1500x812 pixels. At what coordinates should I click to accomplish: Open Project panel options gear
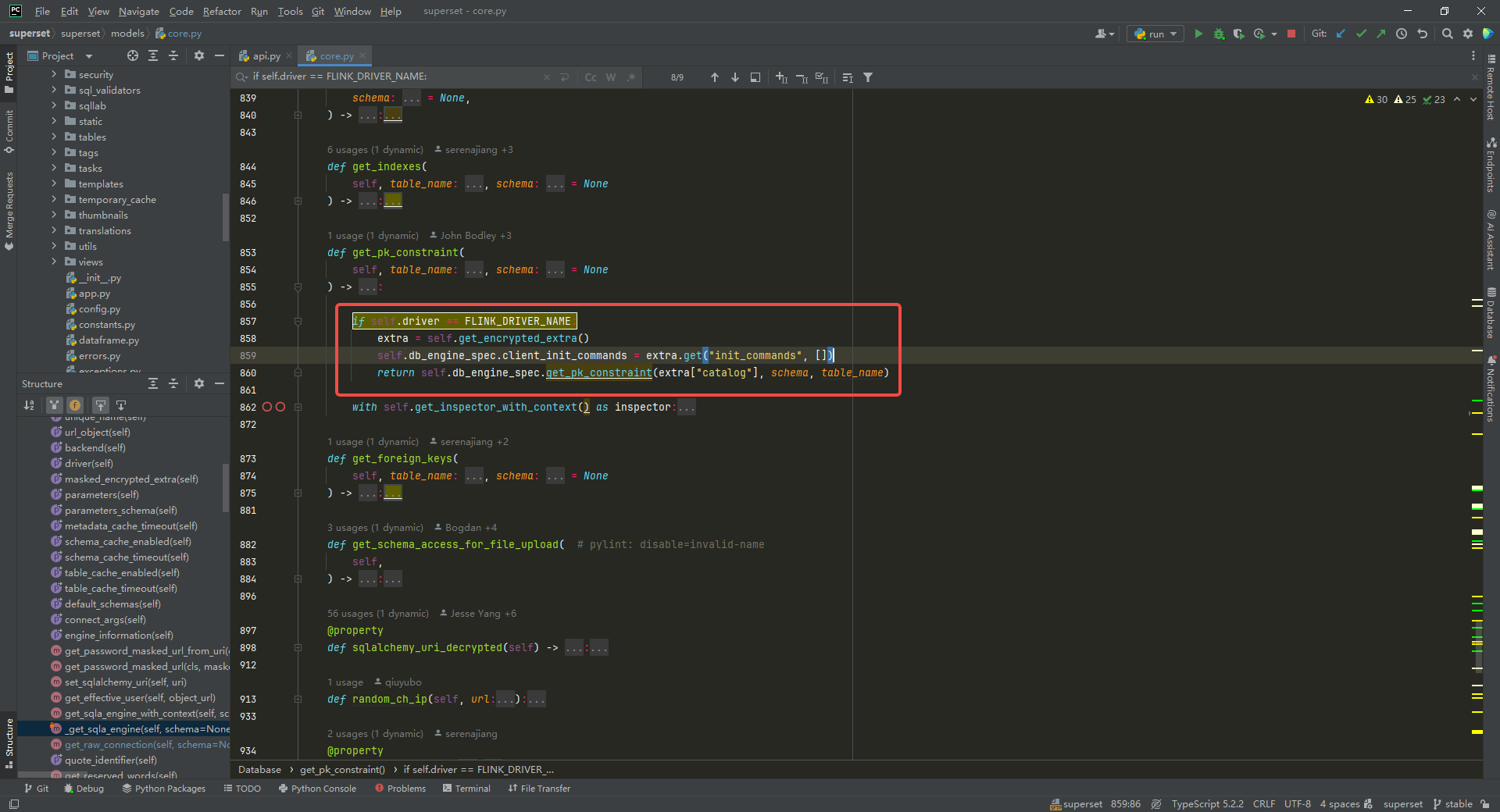point(199,55)
